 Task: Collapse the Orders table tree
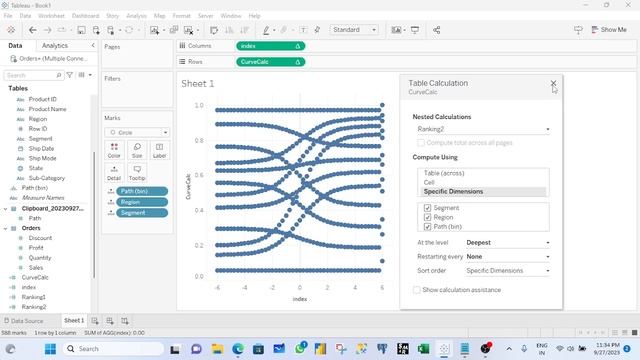point(5,229)
